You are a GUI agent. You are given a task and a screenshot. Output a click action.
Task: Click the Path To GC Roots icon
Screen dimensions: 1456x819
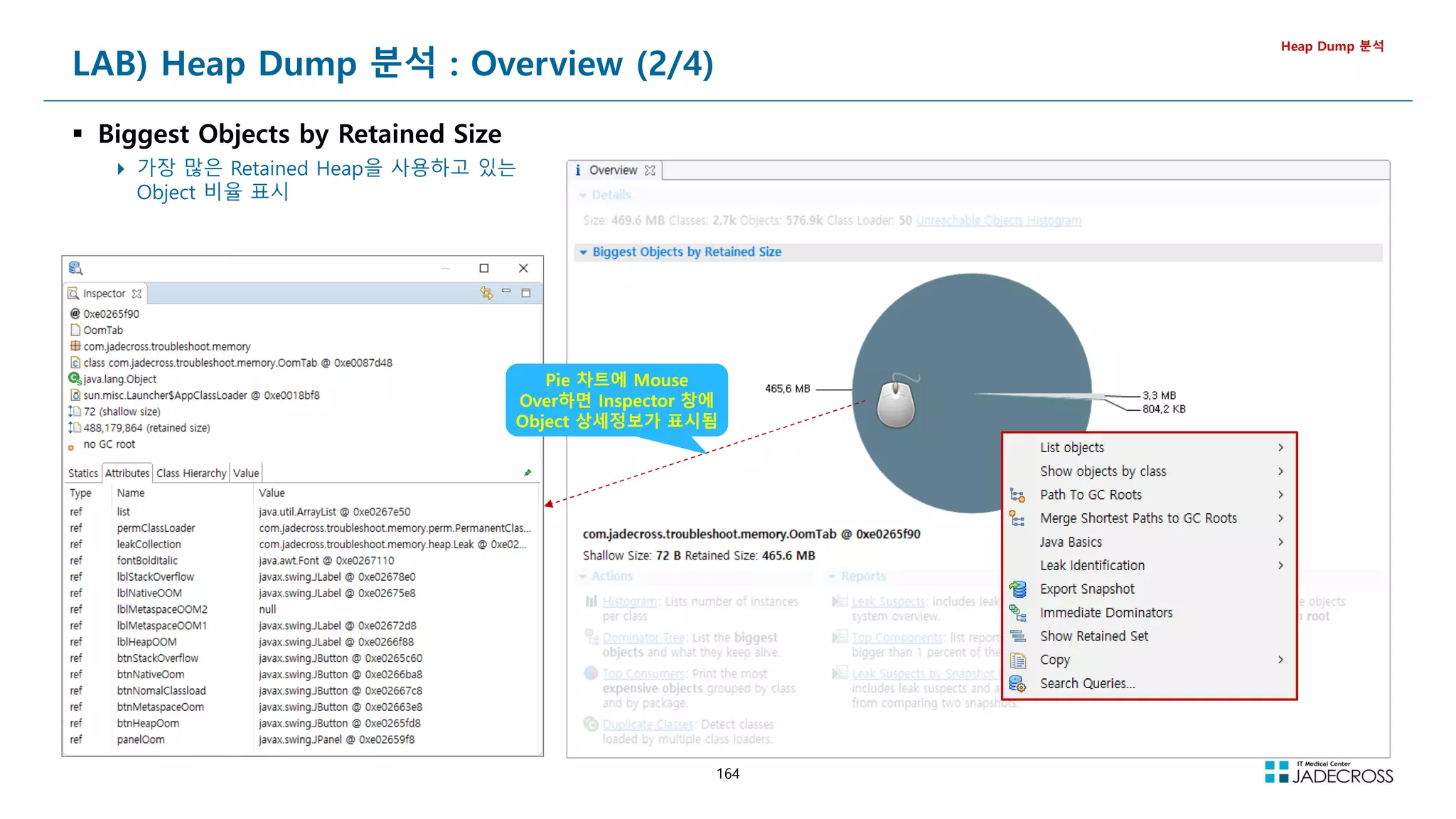tap(1018, 495)
